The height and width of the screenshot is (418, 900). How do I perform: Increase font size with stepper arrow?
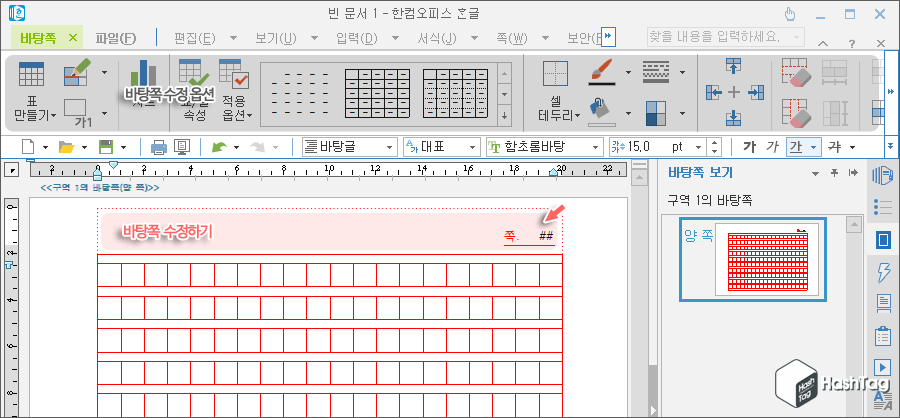[x=714, y=142]
